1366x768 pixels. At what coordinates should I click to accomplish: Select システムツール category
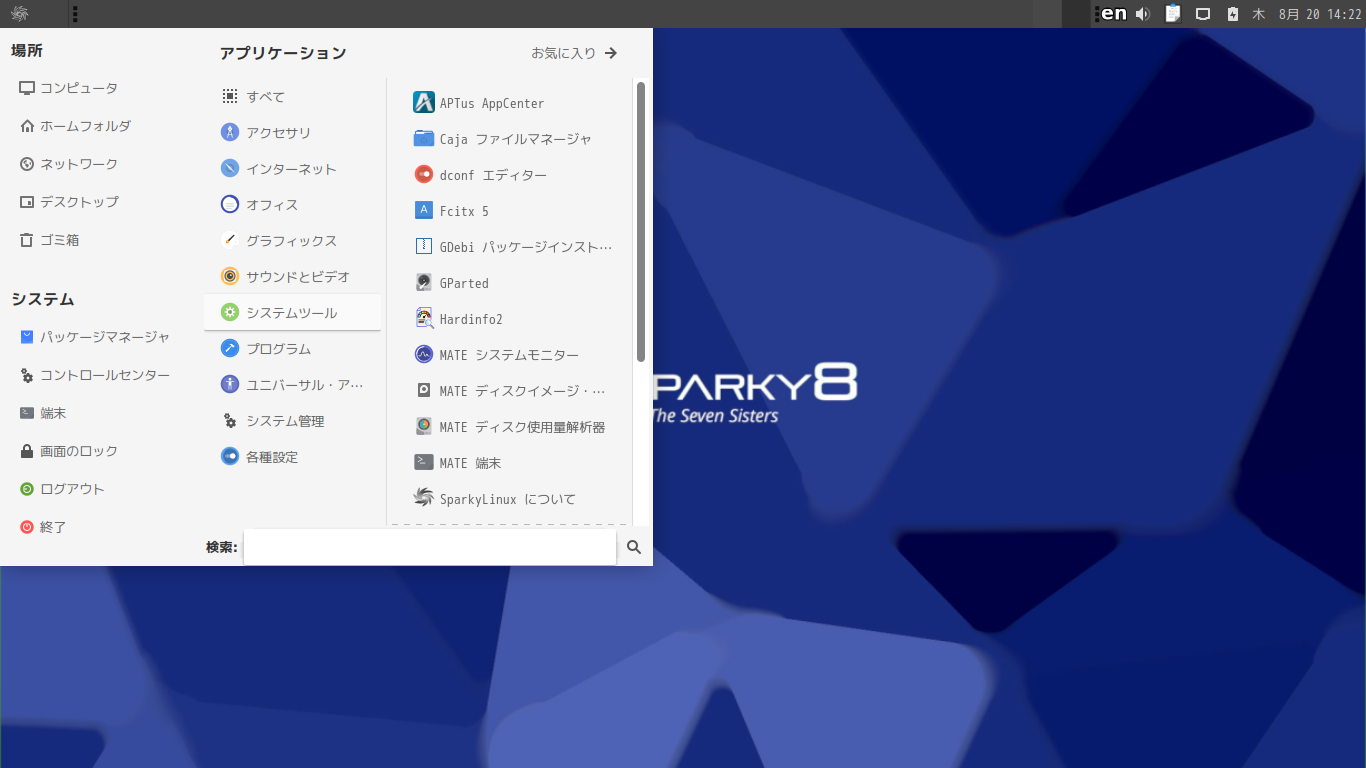[x=292, y=313]
